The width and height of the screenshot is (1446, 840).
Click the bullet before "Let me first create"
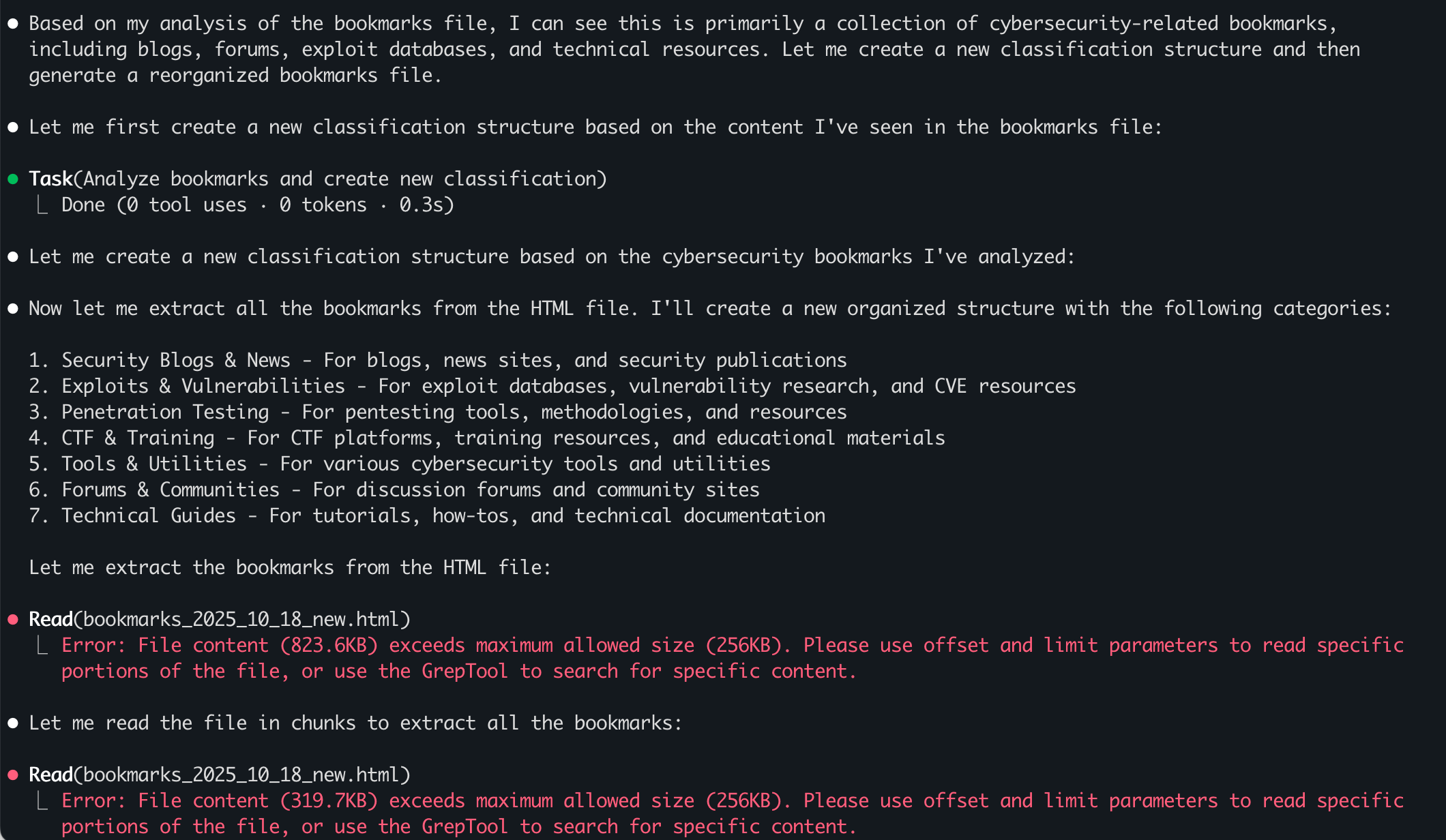point(13,127)
